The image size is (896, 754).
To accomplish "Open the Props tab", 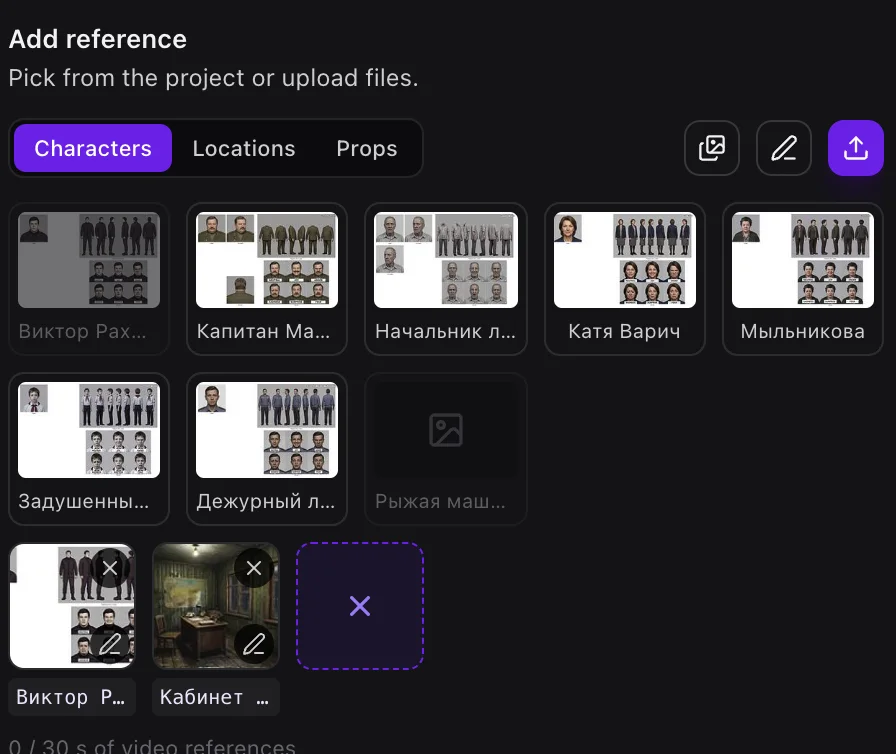I will click(367, 148).
